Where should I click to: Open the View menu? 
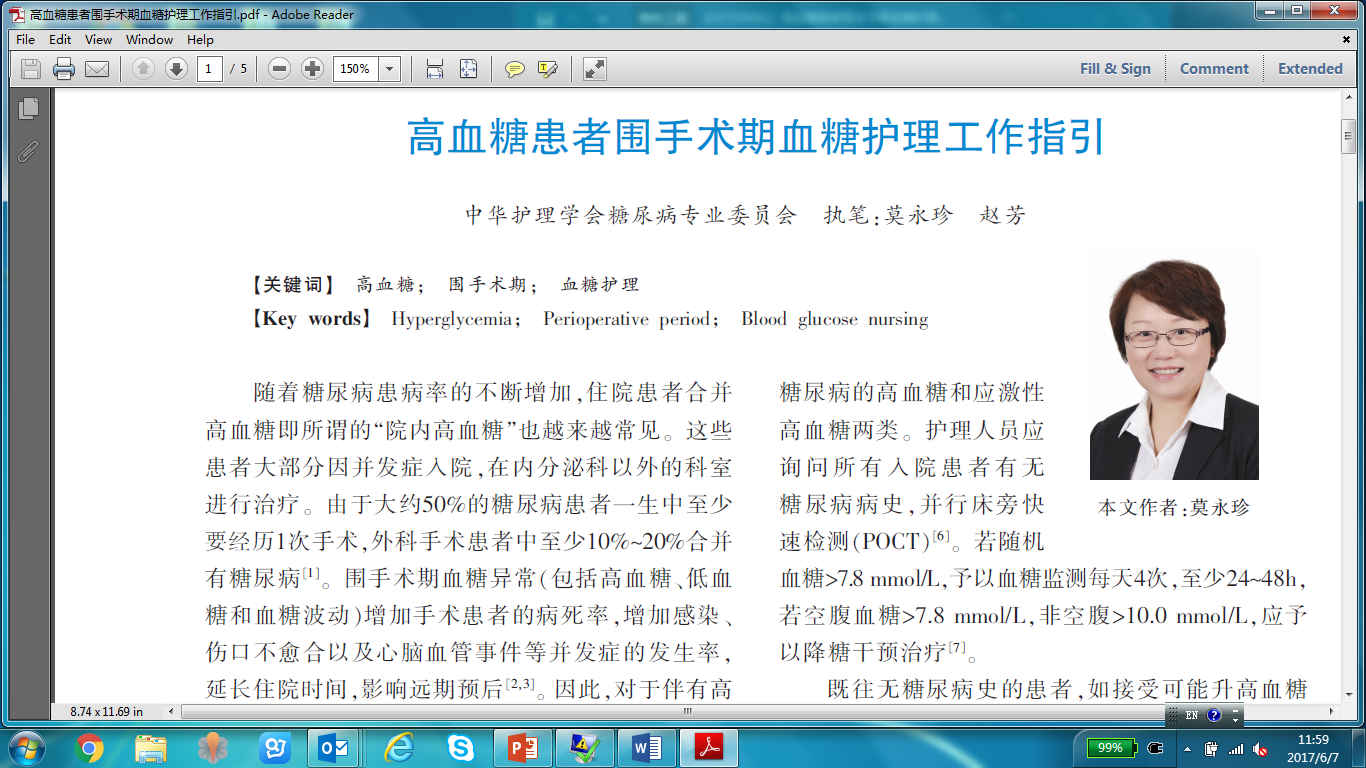click(x=98, y=40)
